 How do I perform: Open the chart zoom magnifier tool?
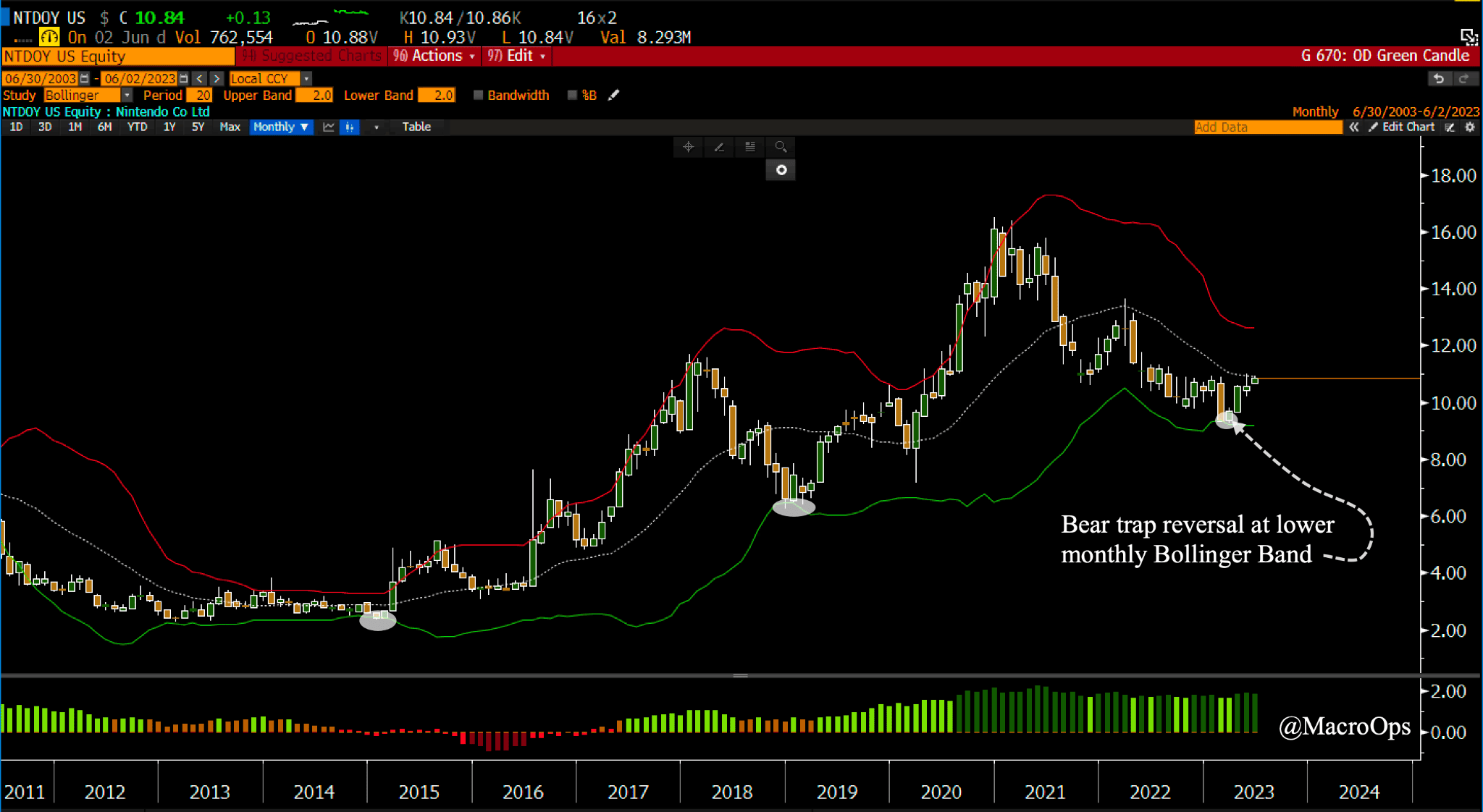coord(781,147)
